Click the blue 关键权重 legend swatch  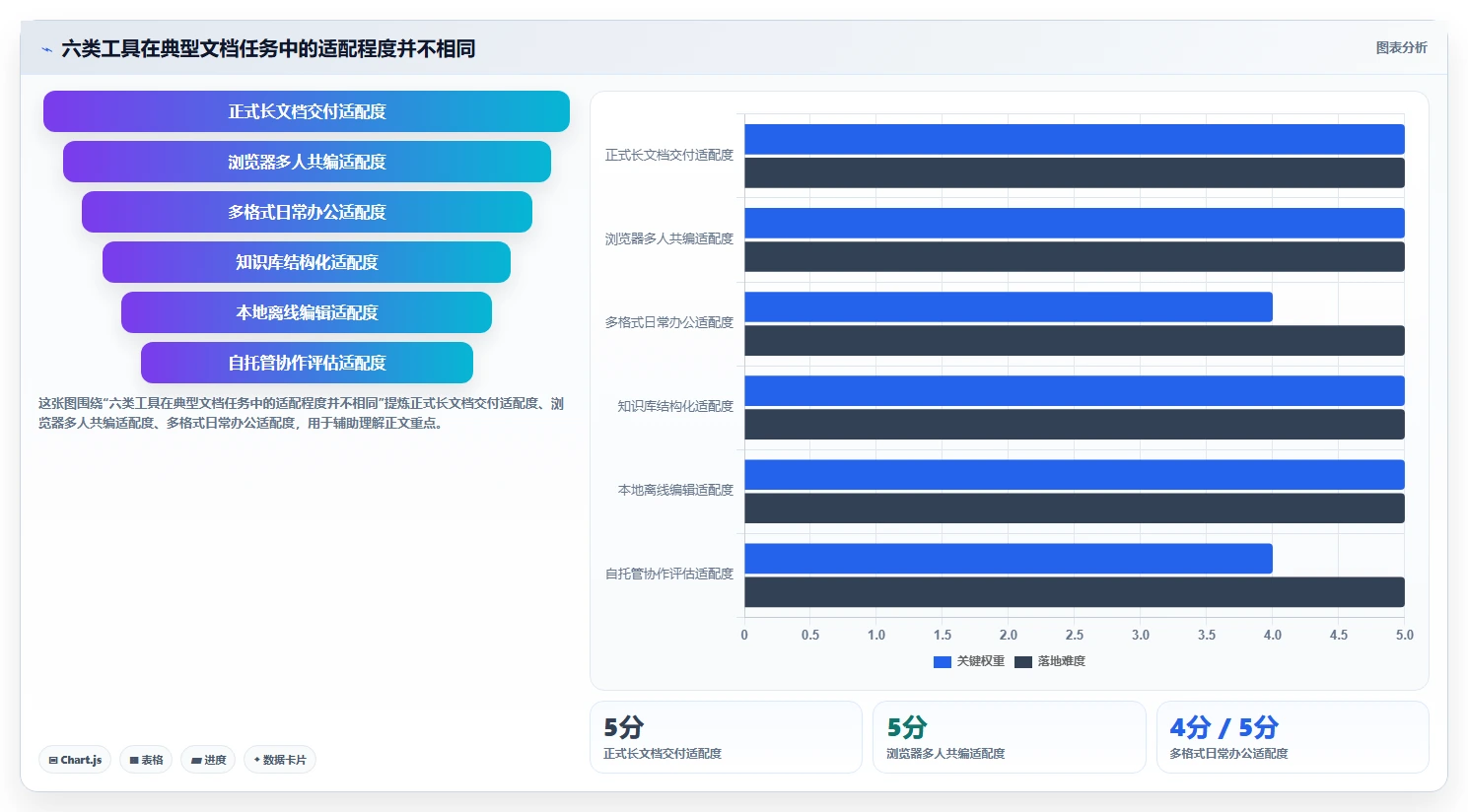click(x=943, y=662)
